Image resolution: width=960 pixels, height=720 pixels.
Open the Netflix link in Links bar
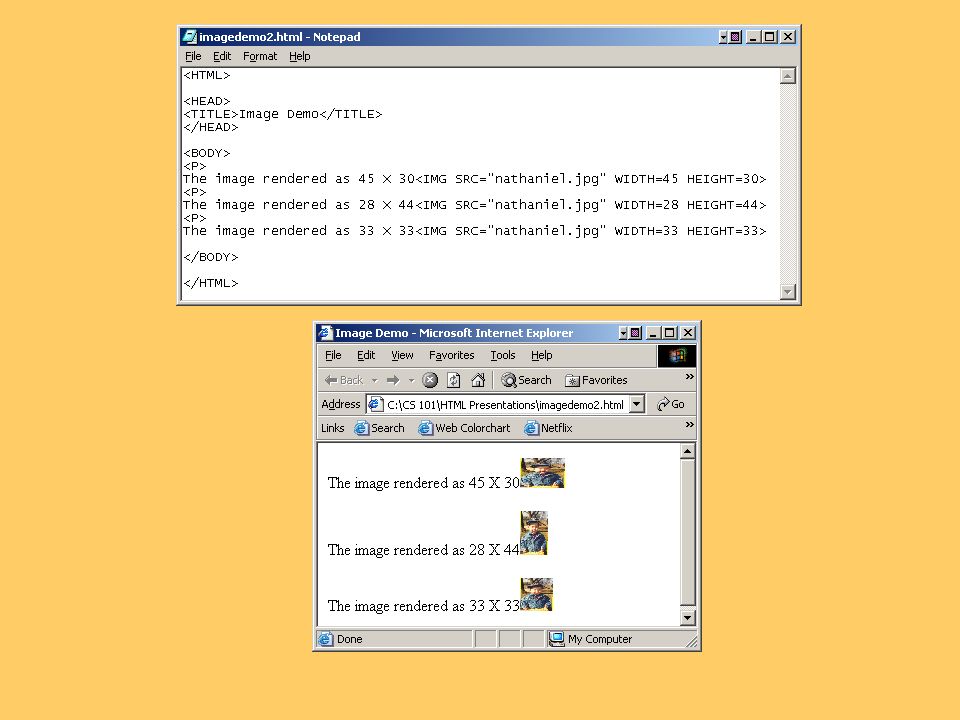[x=549, y=428]
